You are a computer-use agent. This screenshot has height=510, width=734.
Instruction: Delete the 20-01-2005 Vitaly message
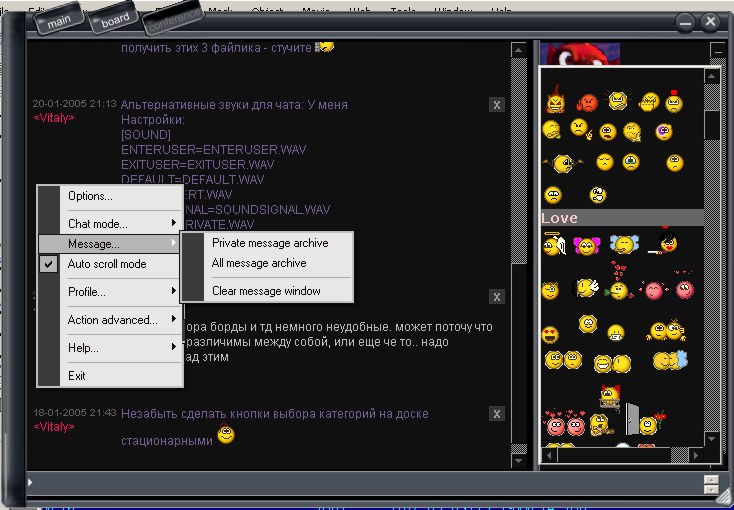pos(497,105)
